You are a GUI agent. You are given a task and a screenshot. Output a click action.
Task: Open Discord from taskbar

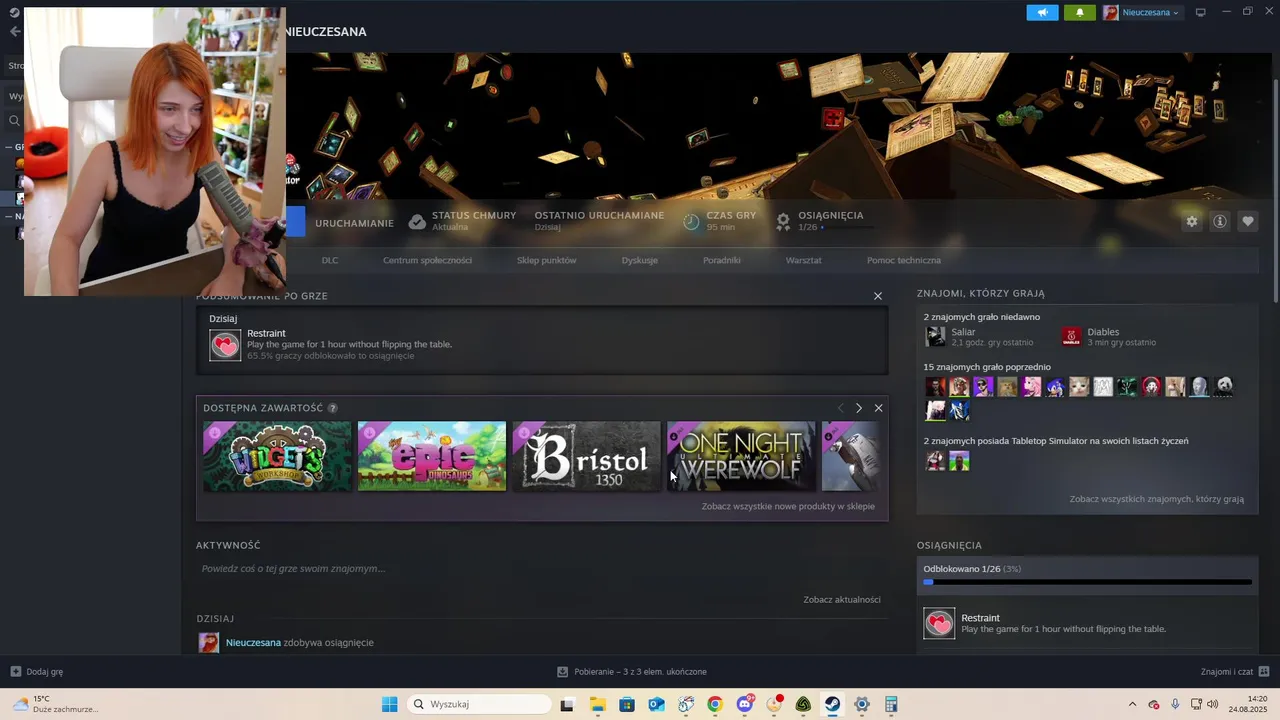[744, 704]
